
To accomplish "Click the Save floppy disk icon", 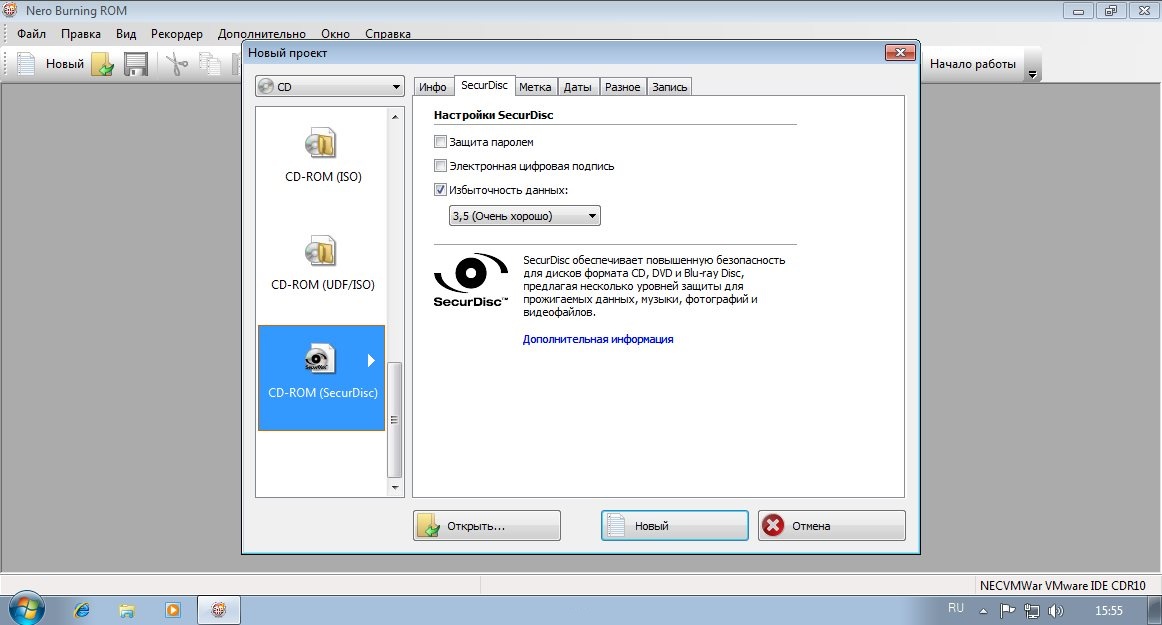I will (x=136, y=64).
